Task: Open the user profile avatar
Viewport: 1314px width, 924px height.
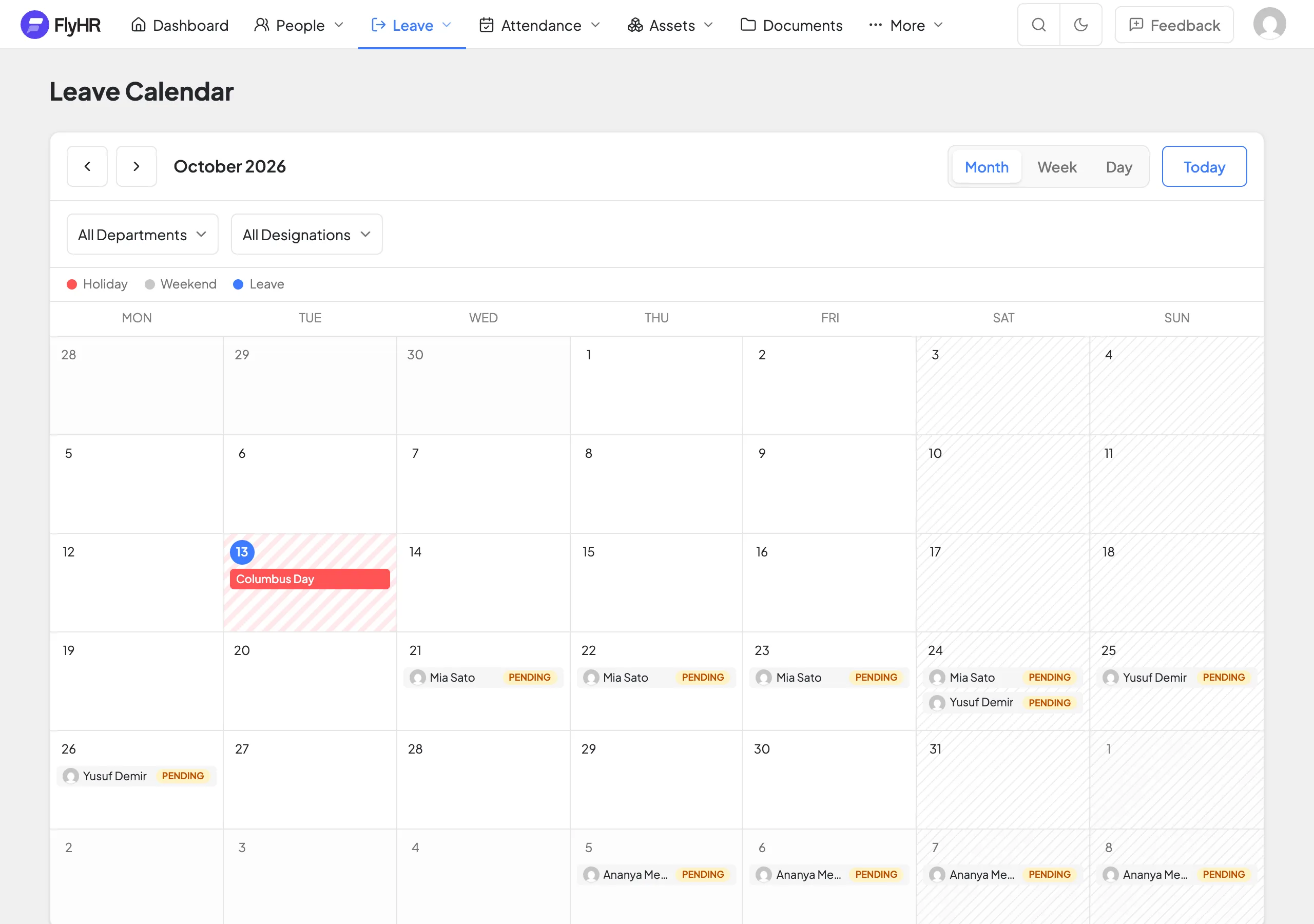Action: point(1269,24)
